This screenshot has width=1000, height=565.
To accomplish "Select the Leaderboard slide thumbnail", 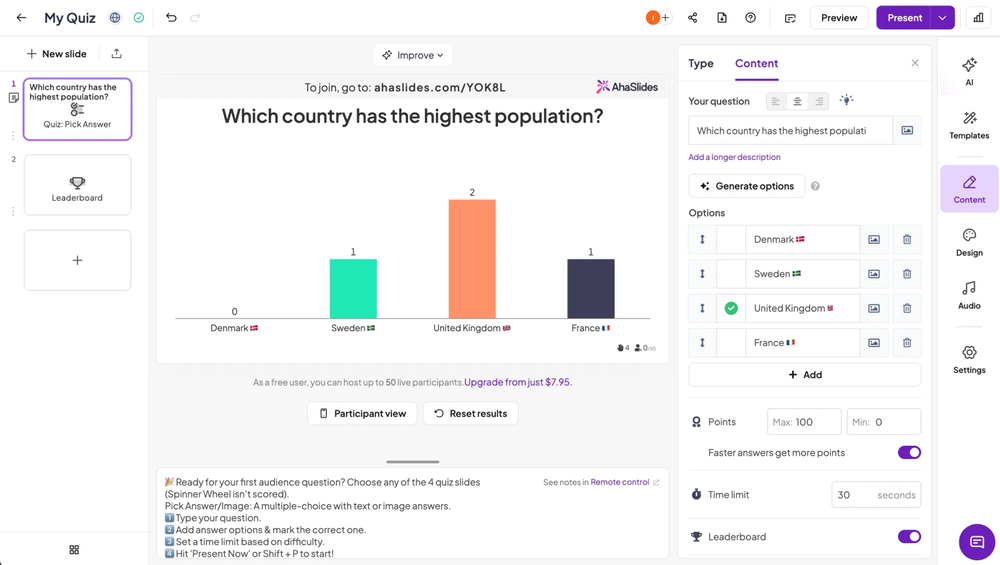I will (x=77, y=185).
